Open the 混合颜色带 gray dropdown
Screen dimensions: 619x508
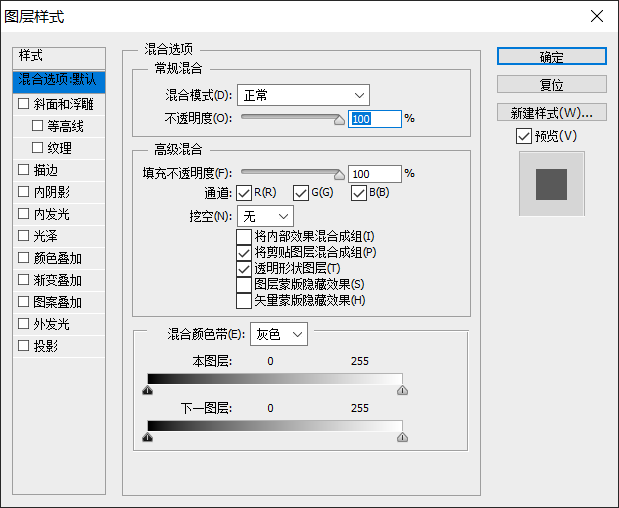click(279, 334)
